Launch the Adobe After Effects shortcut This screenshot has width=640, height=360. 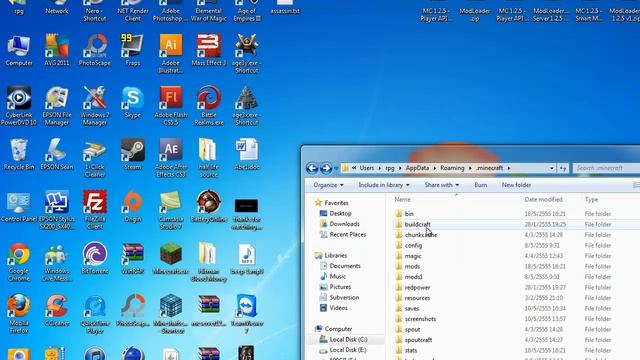pos(171,158)
